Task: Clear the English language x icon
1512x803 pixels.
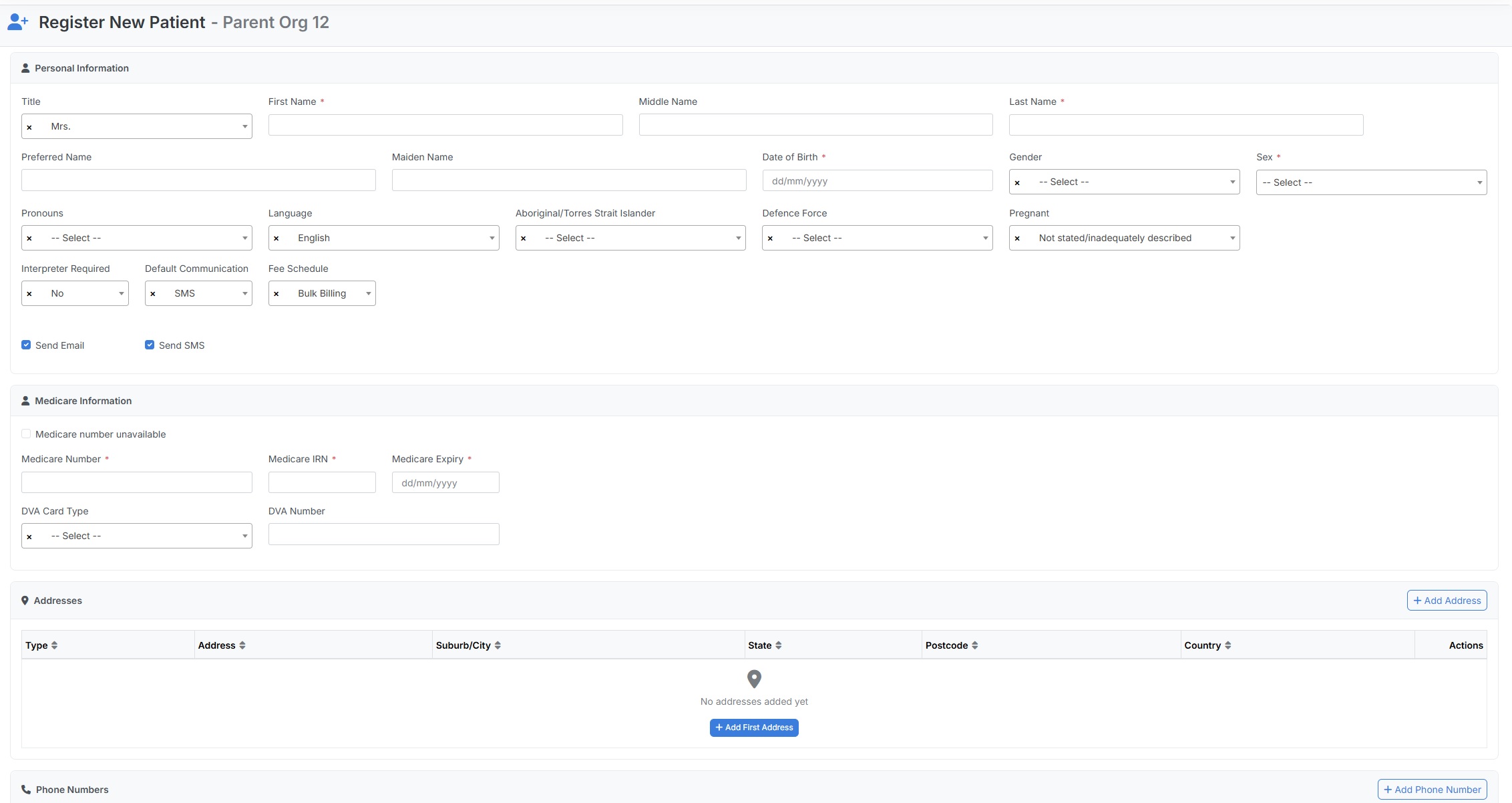Action: 276,238
